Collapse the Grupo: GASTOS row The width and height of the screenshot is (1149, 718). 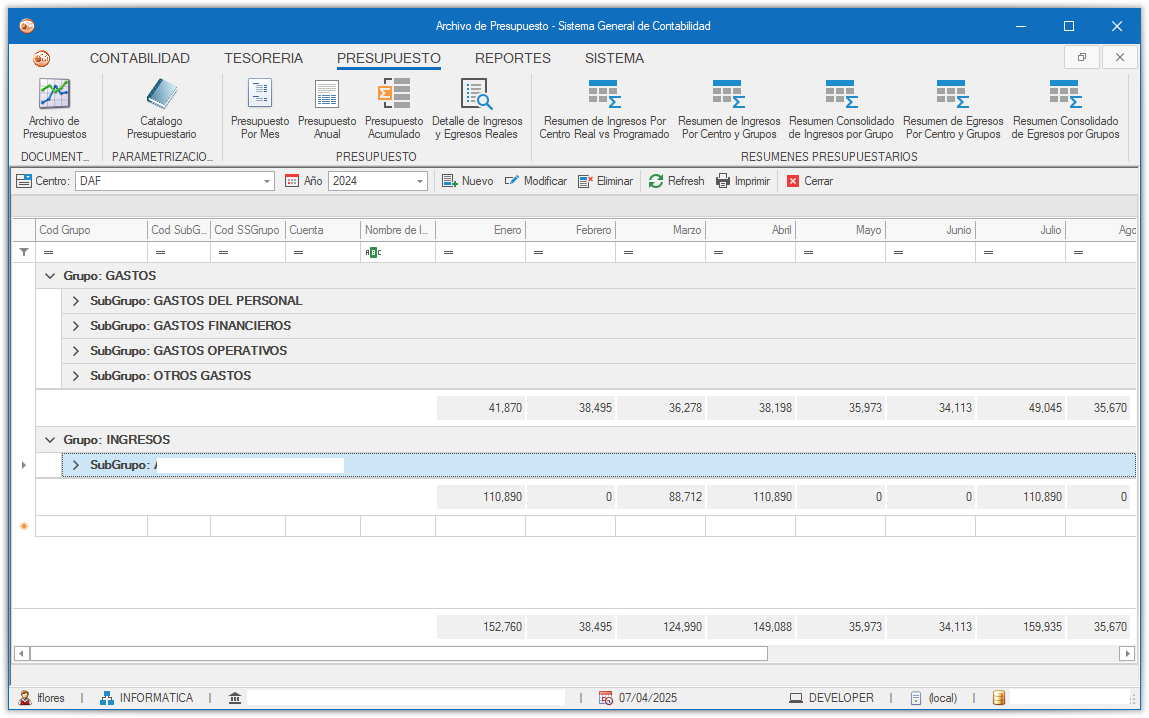click(x=50, y=276)
